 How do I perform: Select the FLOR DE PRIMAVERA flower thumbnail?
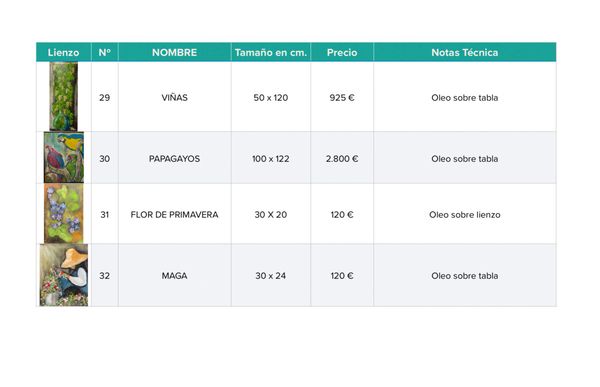coord(64,213)
